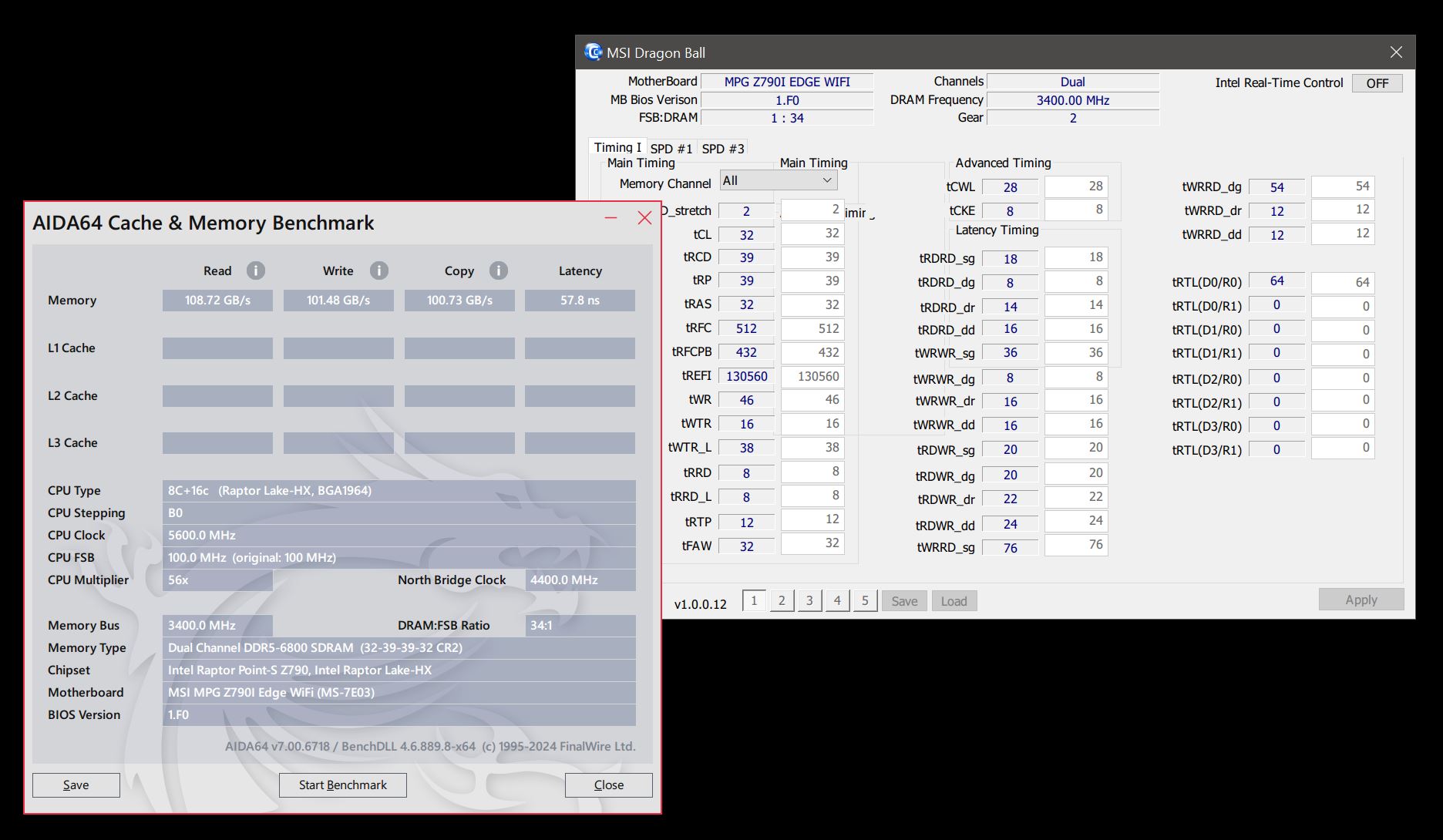Click the tRFCPB editable input field

(812, 353)
